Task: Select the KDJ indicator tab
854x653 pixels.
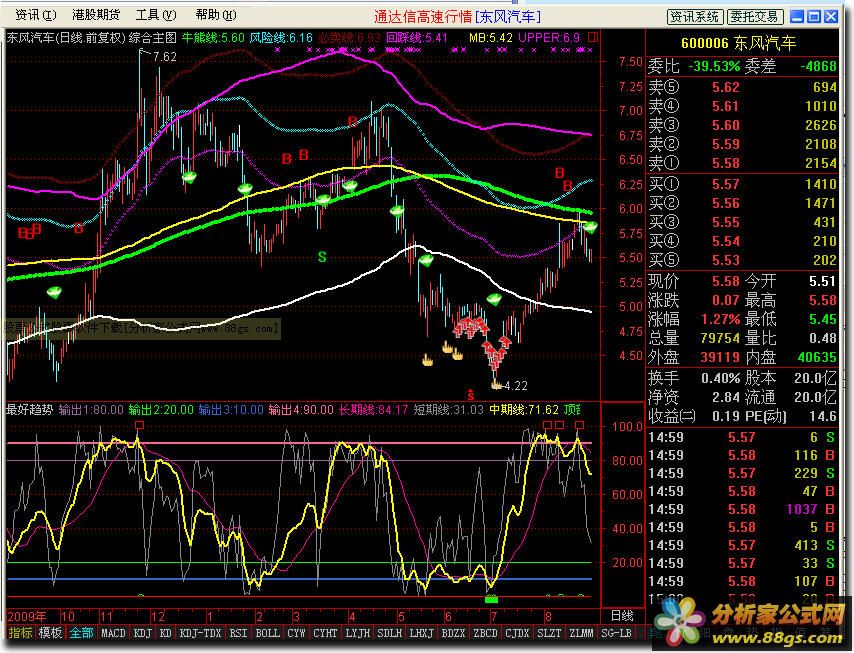Action: coord(143,633)
